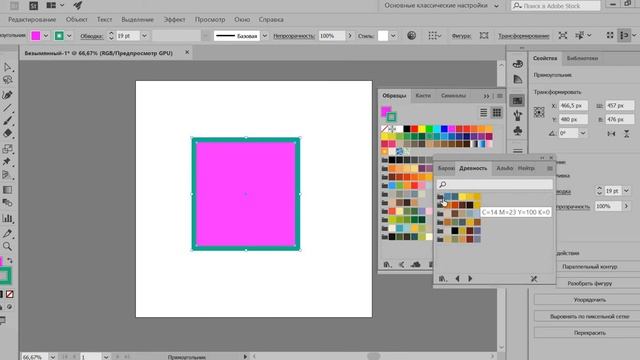Image resolution: width=640 pixels, height=360 pixels.
Task: Select the Selection arrow tool
Action: click(x=7, y=67)
